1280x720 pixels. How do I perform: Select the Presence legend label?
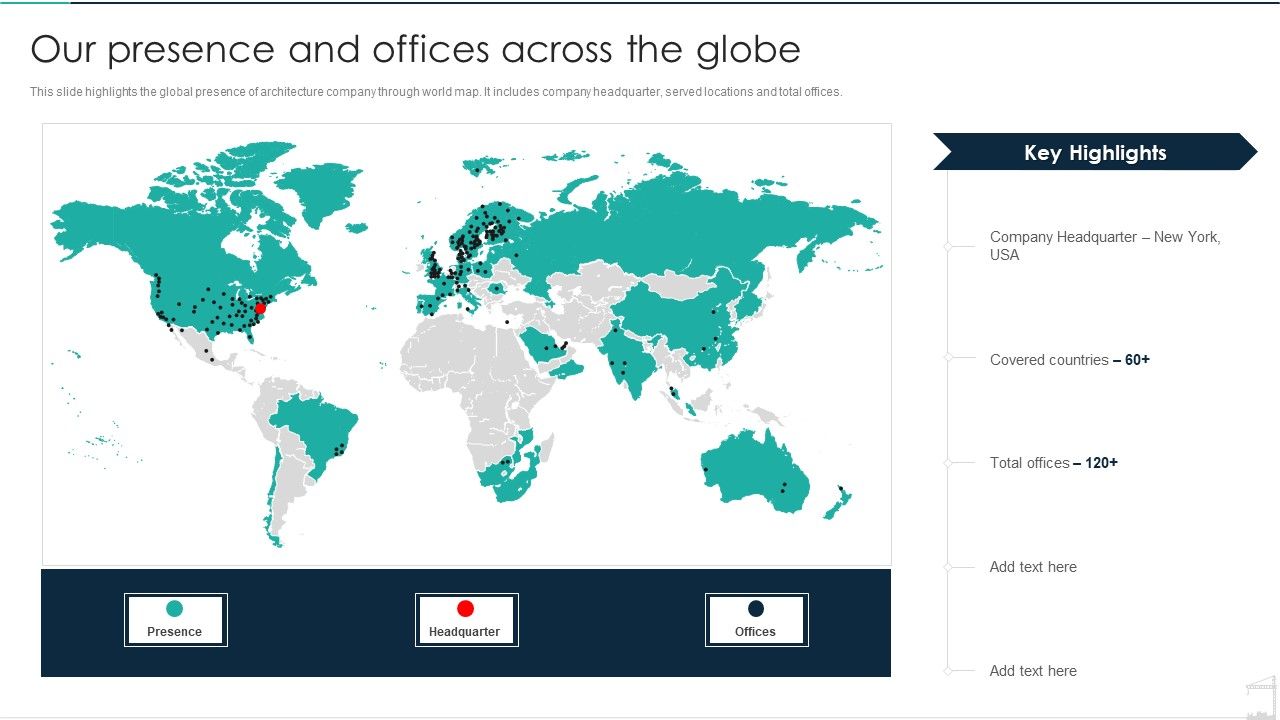point(174,632)
